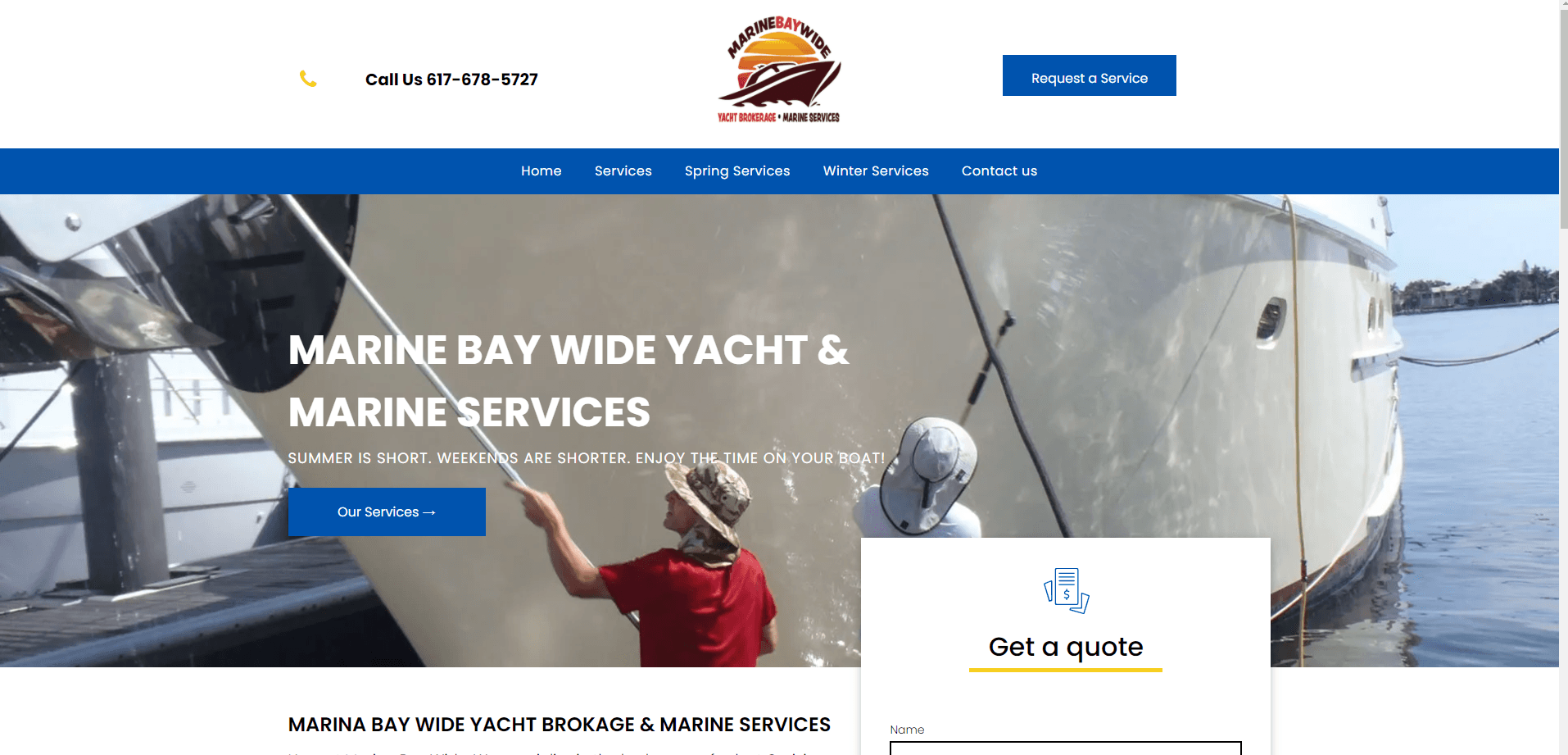1568x755 pixels.
Task: Click the Get a quote heading
Action: point(1066,647)
